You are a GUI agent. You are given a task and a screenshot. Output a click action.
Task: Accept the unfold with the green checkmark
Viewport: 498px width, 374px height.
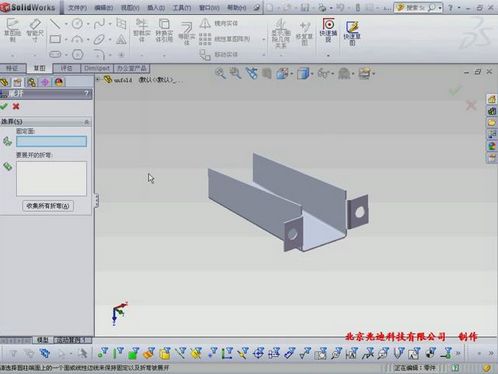tap(4, 106)
